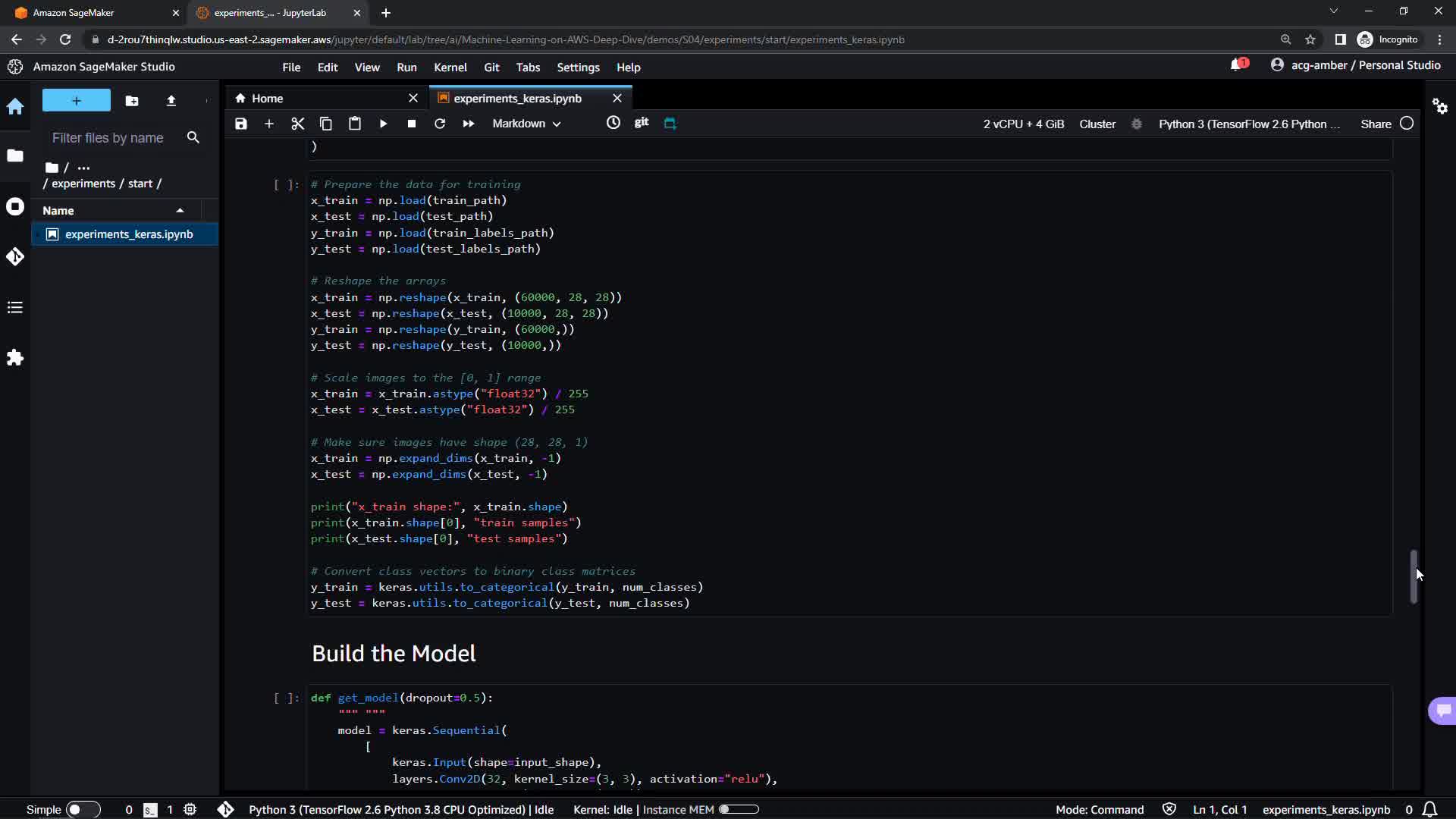1456x819 pixels.
Task: Click the Filter files by name field
Action: tap(108, 138)
